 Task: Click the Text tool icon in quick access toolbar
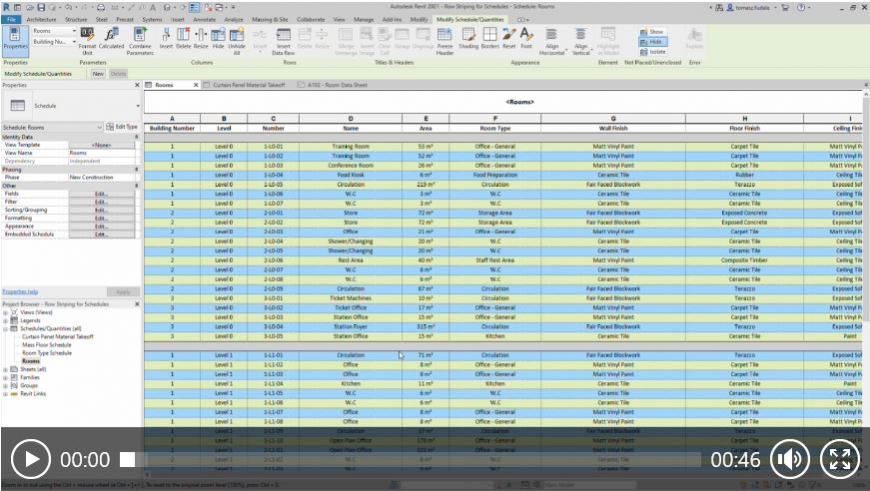(x=153, y=8)
